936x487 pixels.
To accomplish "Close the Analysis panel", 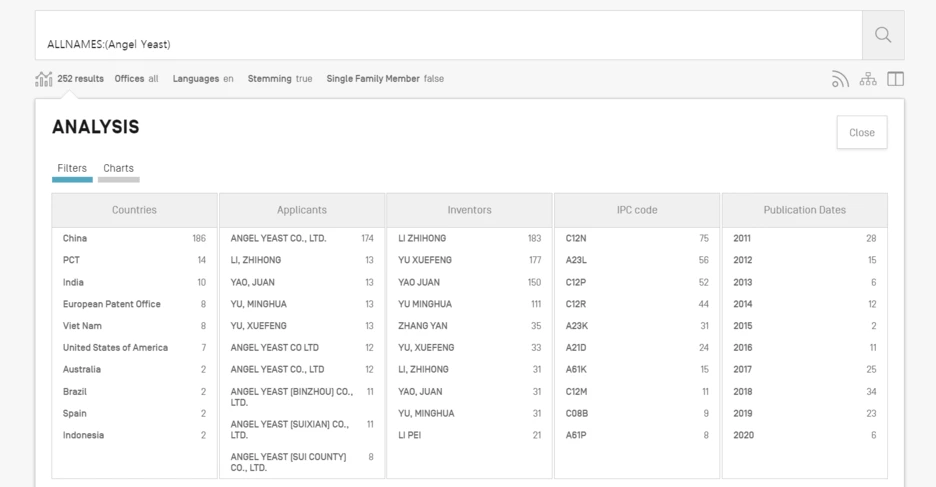I will (862, 132).
